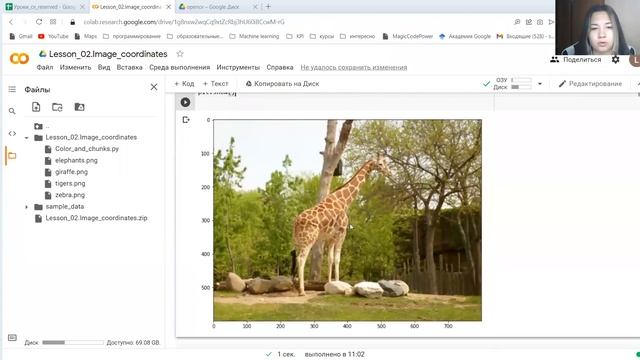Open the Справка menu
The image size is (640, 360).
point(280,67)
